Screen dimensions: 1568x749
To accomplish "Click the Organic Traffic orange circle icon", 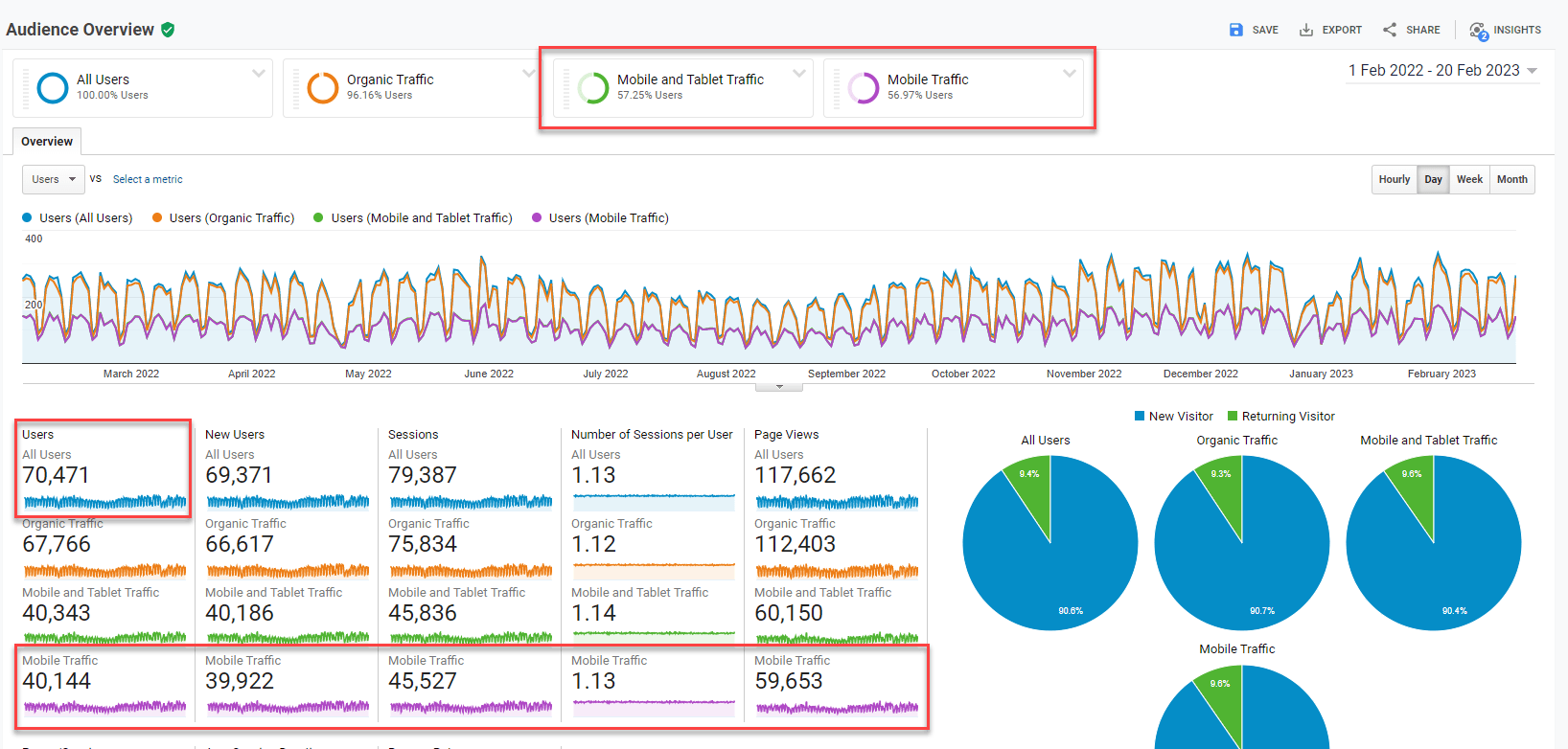I will click(322, 87).
